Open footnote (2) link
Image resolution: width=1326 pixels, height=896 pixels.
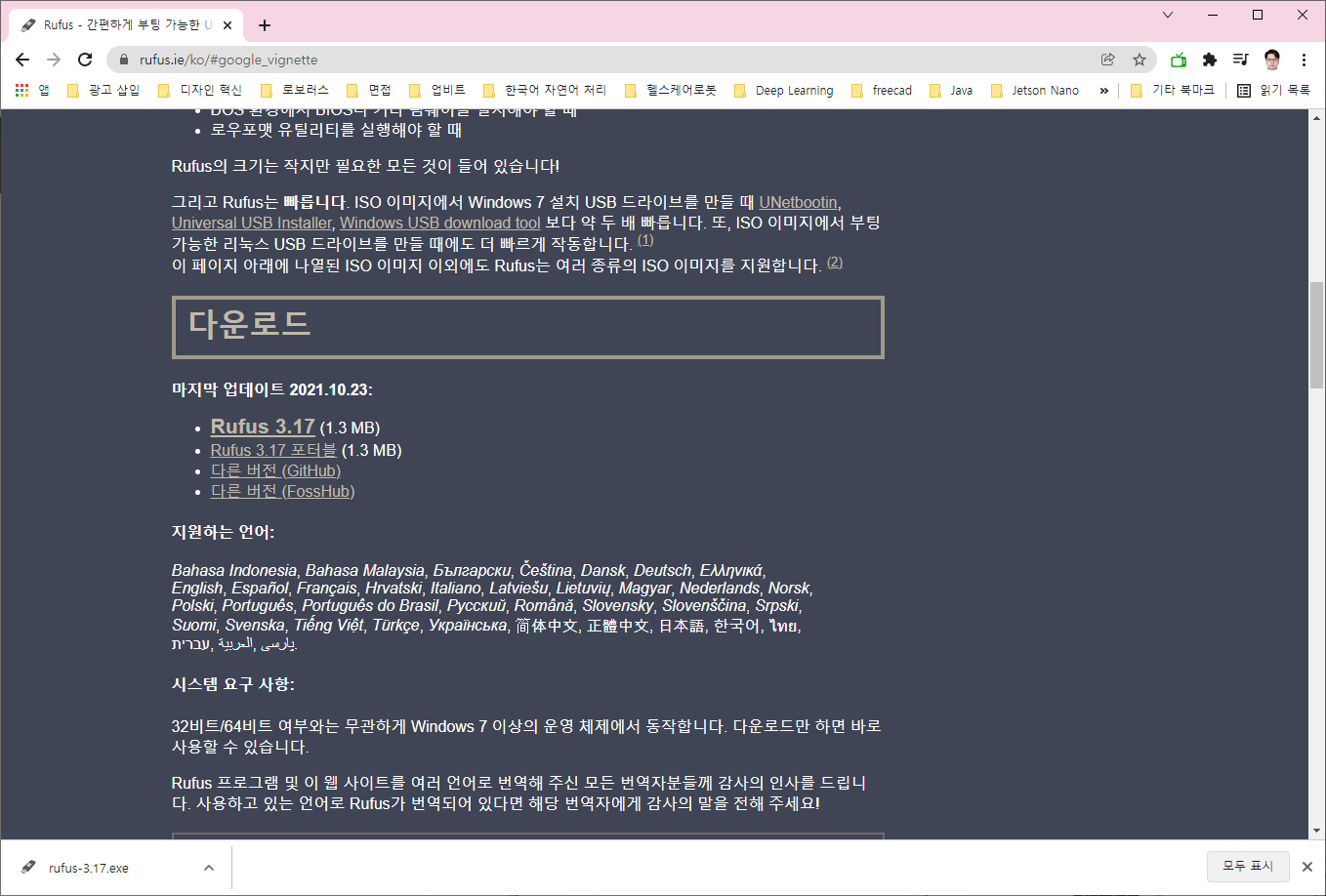835,262
